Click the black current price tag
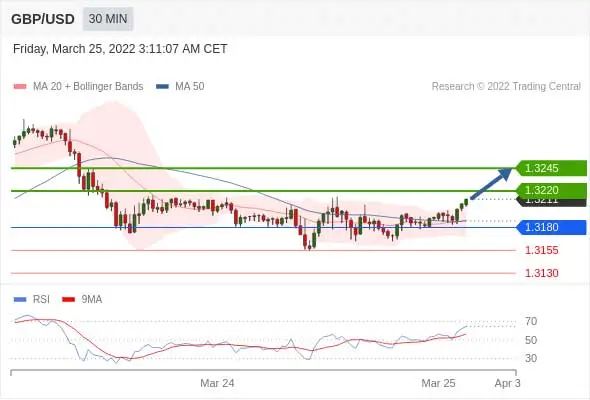Image resolution: width=590 pixels, height=400 pixels. 551,202
